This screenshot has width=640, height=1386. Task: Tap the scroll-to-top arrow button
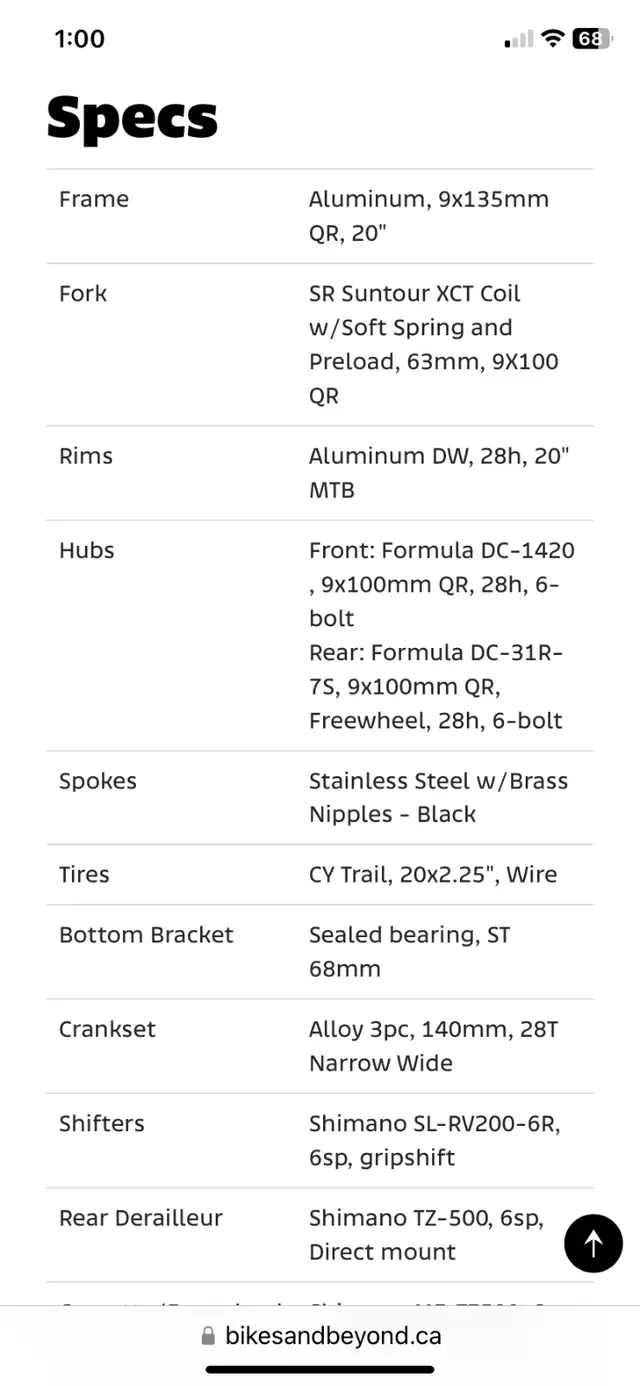tap(593, 1243)
